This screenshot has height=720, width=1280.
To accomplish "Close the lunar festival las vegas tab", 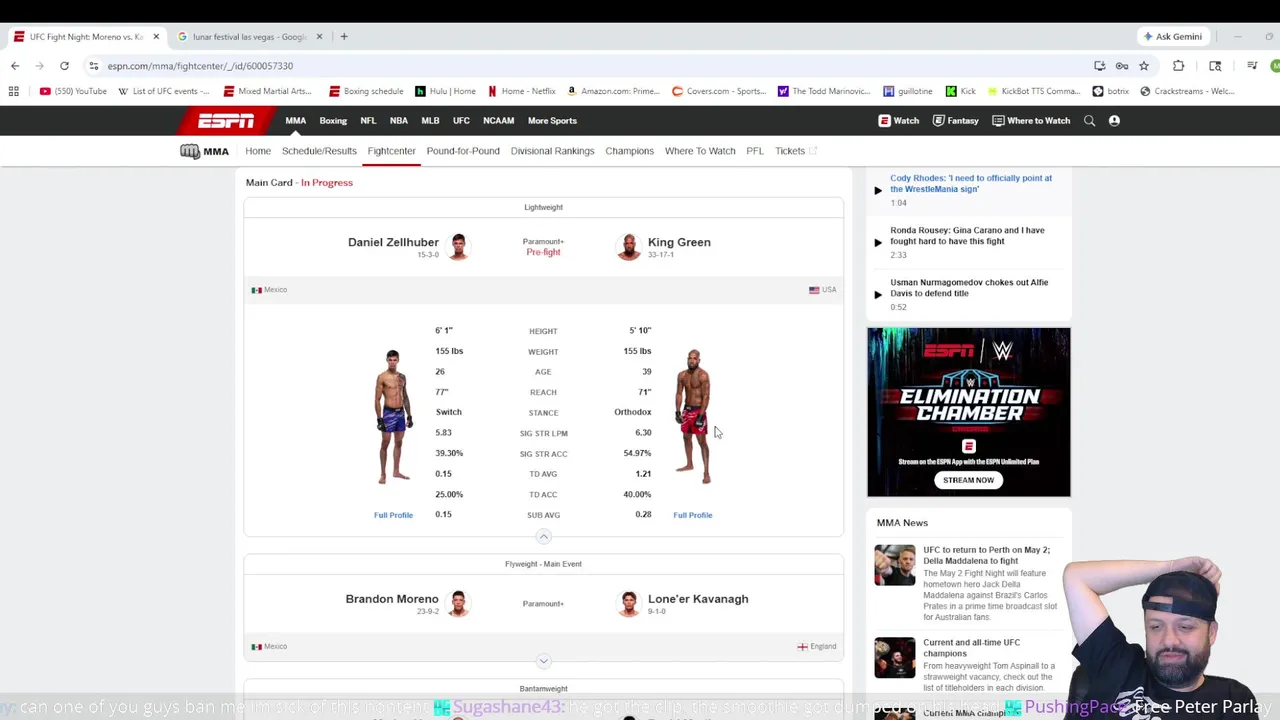I will 320,37.
